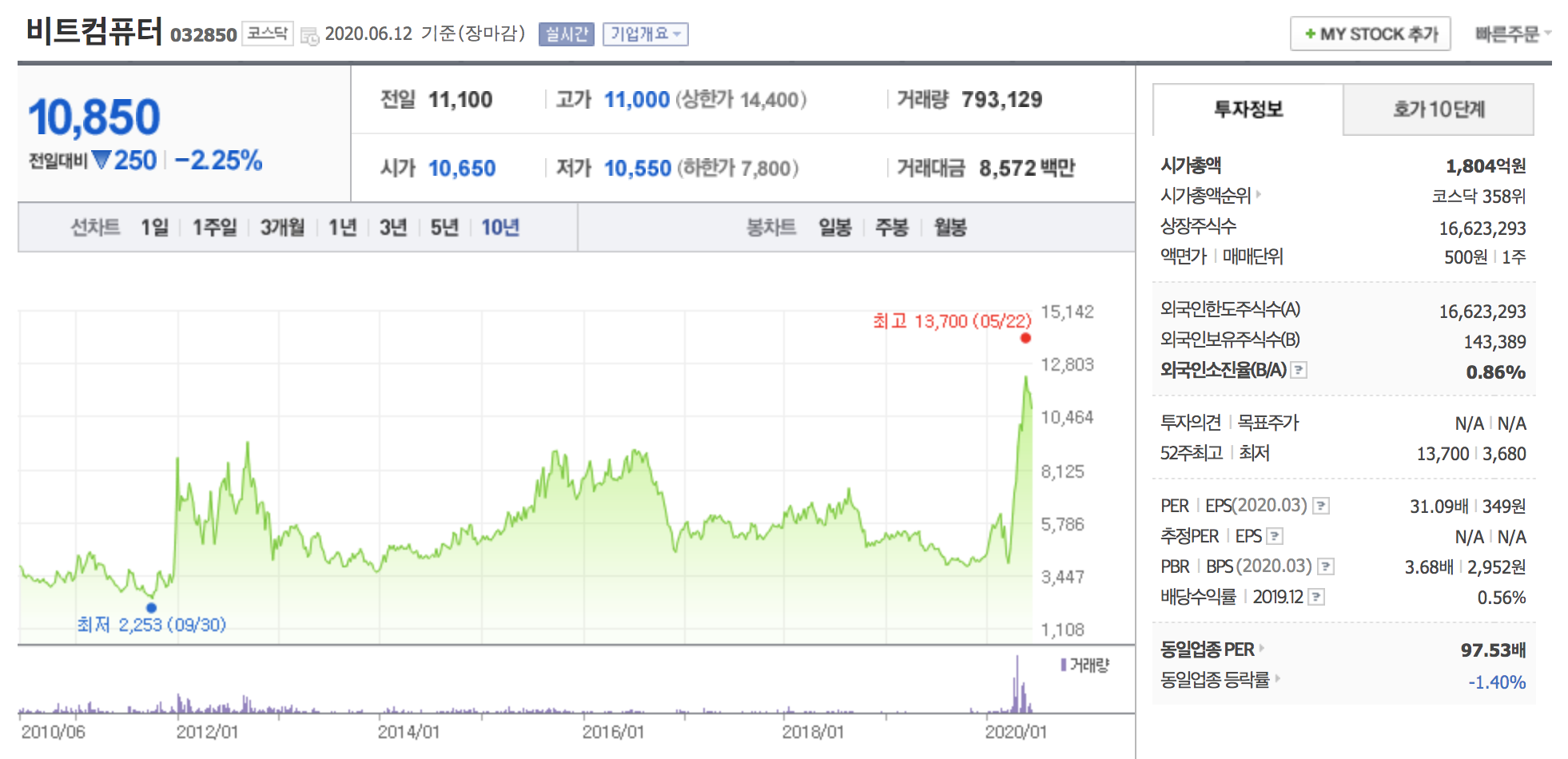Click the 0.56% dividend yield value
This screenshot has height=759, width=1568.
click(x=1502, y=598)
